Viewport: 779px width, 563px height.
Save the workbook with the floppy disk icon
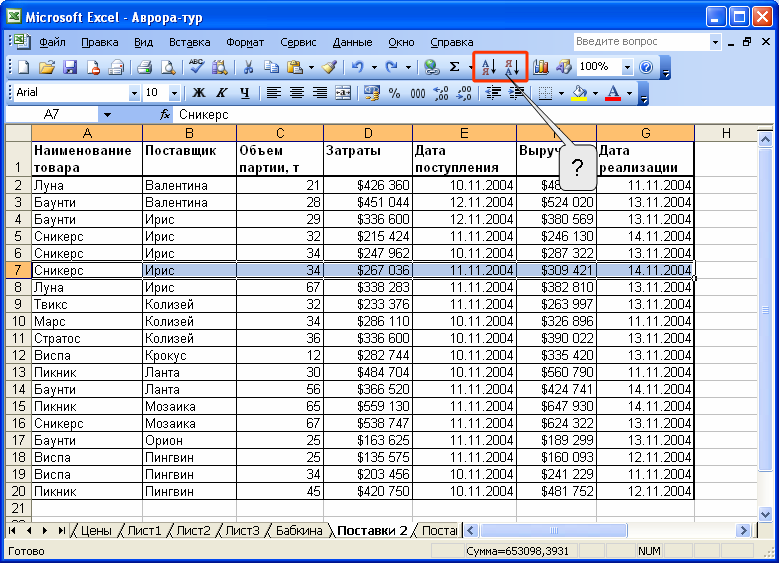pyautogui.click(x=70, y=67)
